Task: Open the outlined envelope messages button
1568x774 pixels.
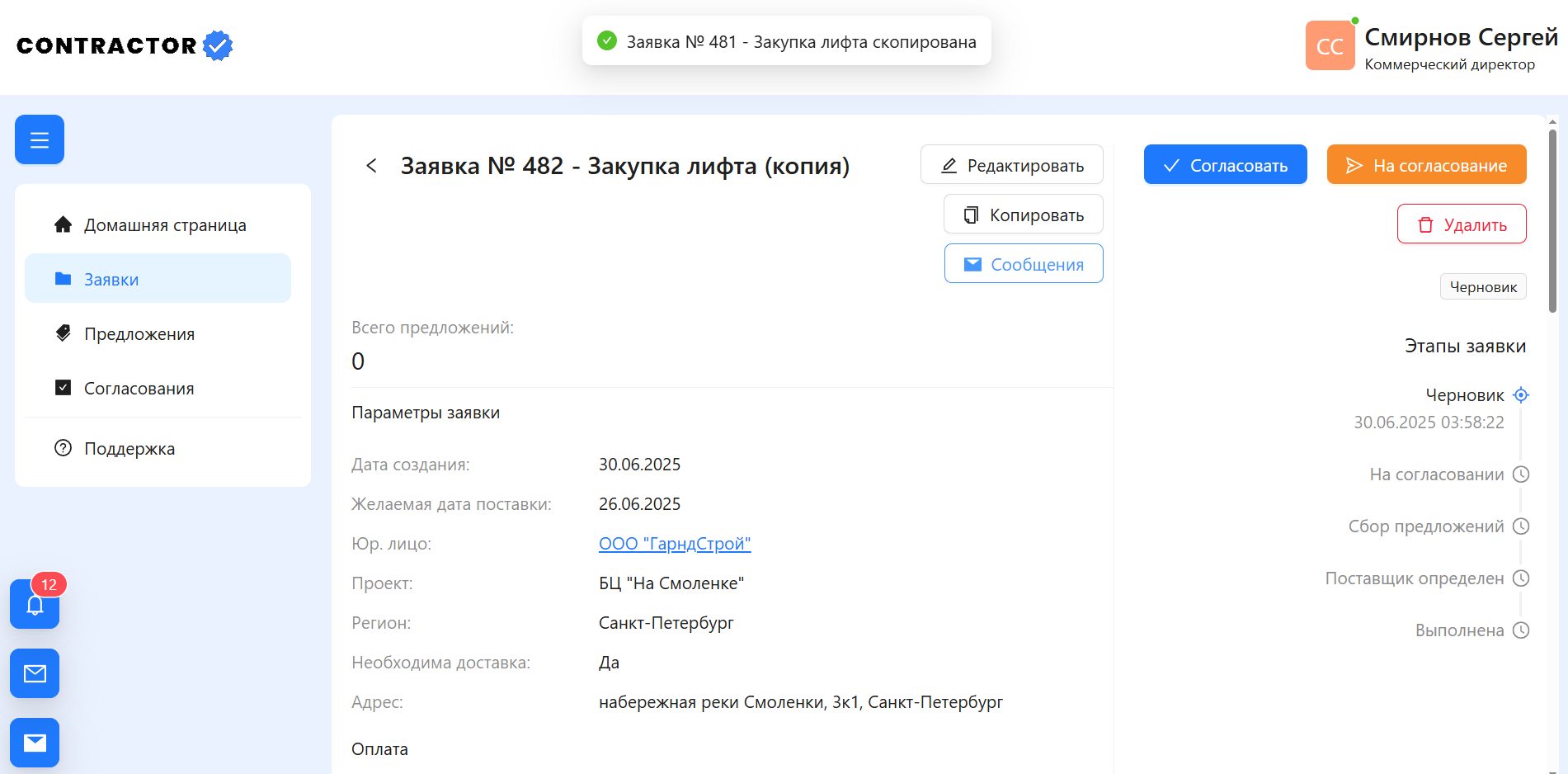Action: click(35, 673)
